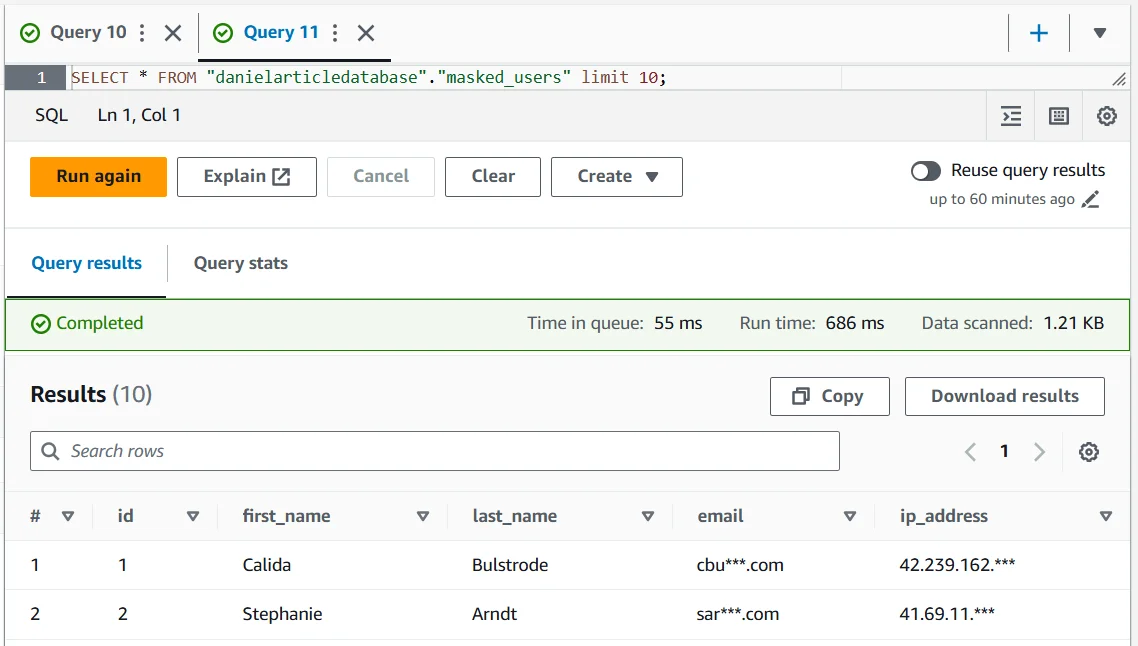1138x646 pixels.
Task: Switch to the Query stats tab
Action: click(240, 263)
